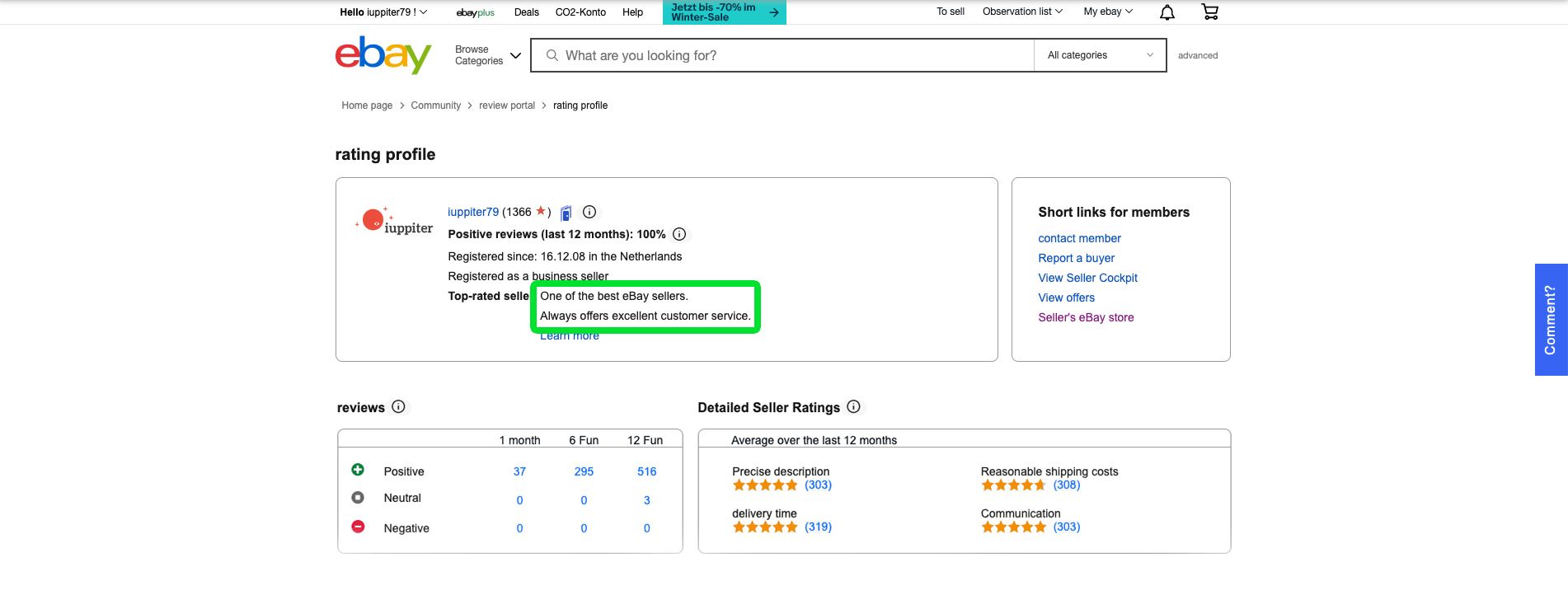This screenshot has width=1568, height=595.
Task: Open the Deals menu item
Action: click(x=526, y=12)
